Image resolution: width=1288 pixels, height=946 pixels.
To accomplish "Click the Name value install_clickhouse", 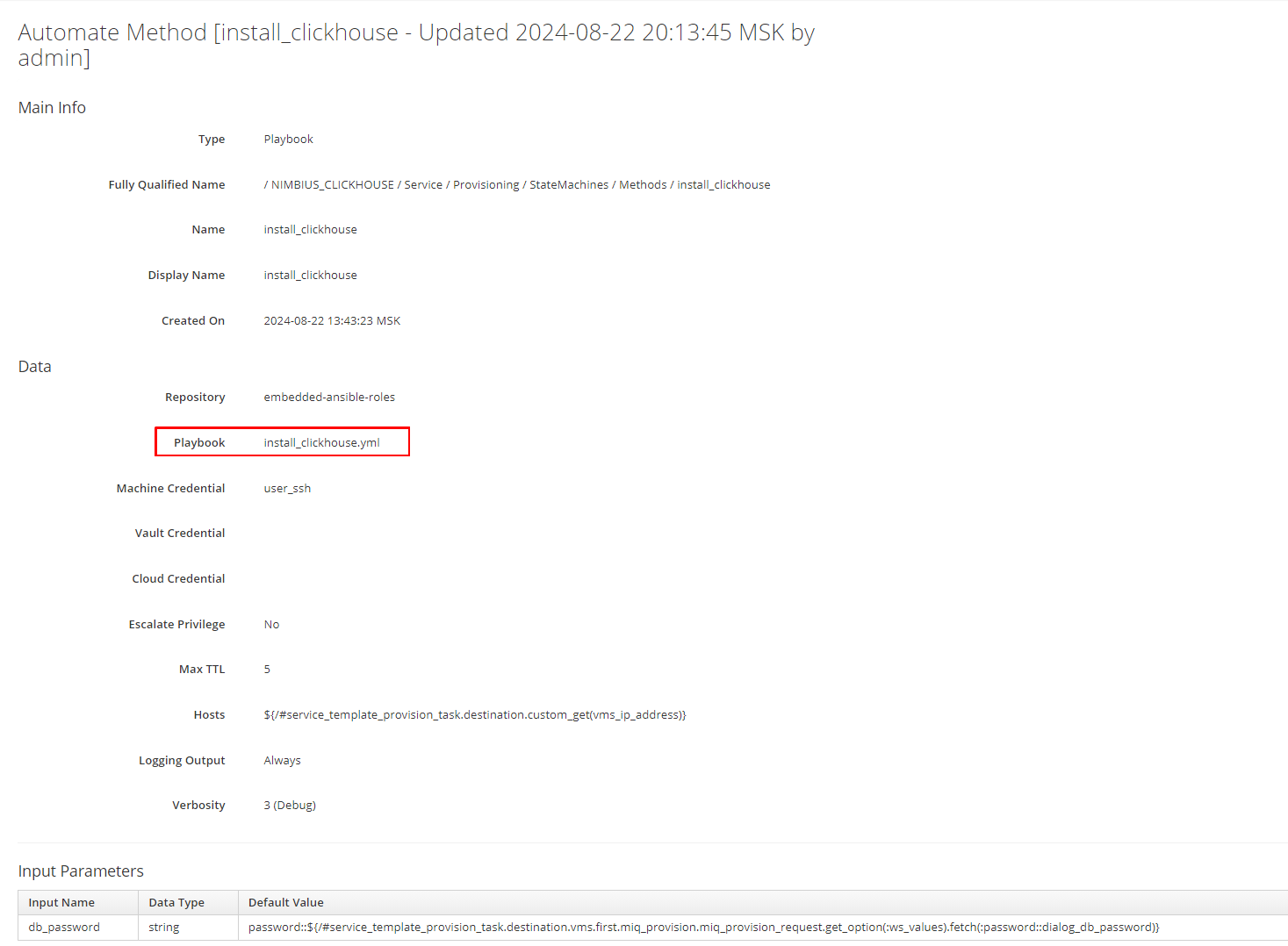I will click(310, 230).
